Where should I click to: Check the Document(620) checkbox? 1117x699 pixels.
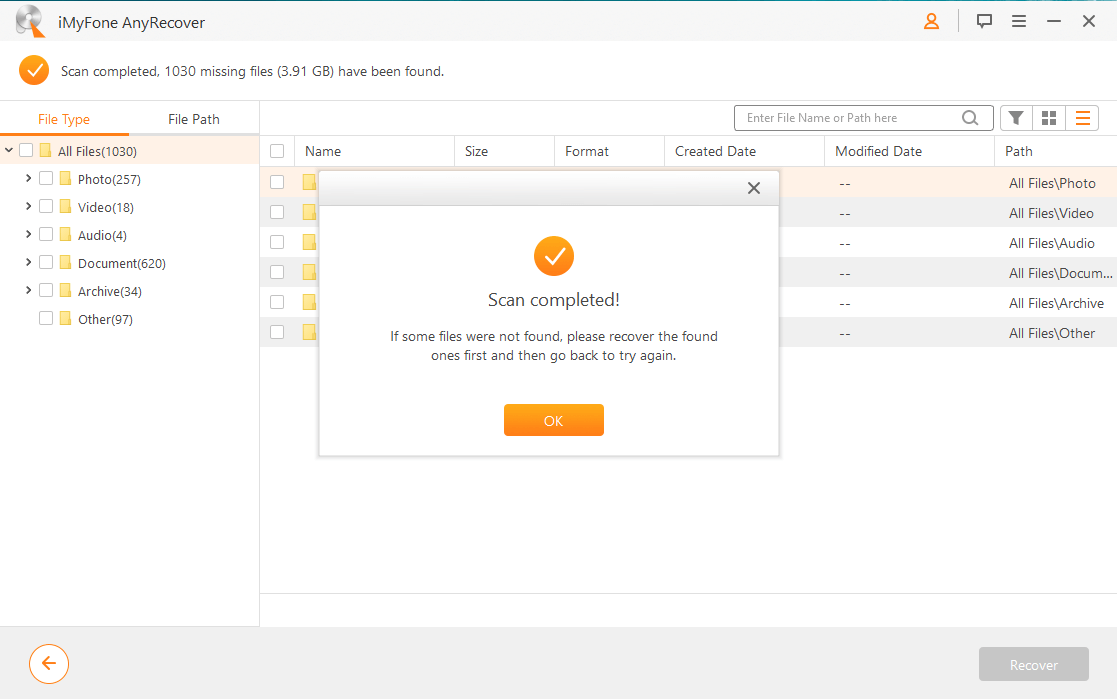click(46, 262)
